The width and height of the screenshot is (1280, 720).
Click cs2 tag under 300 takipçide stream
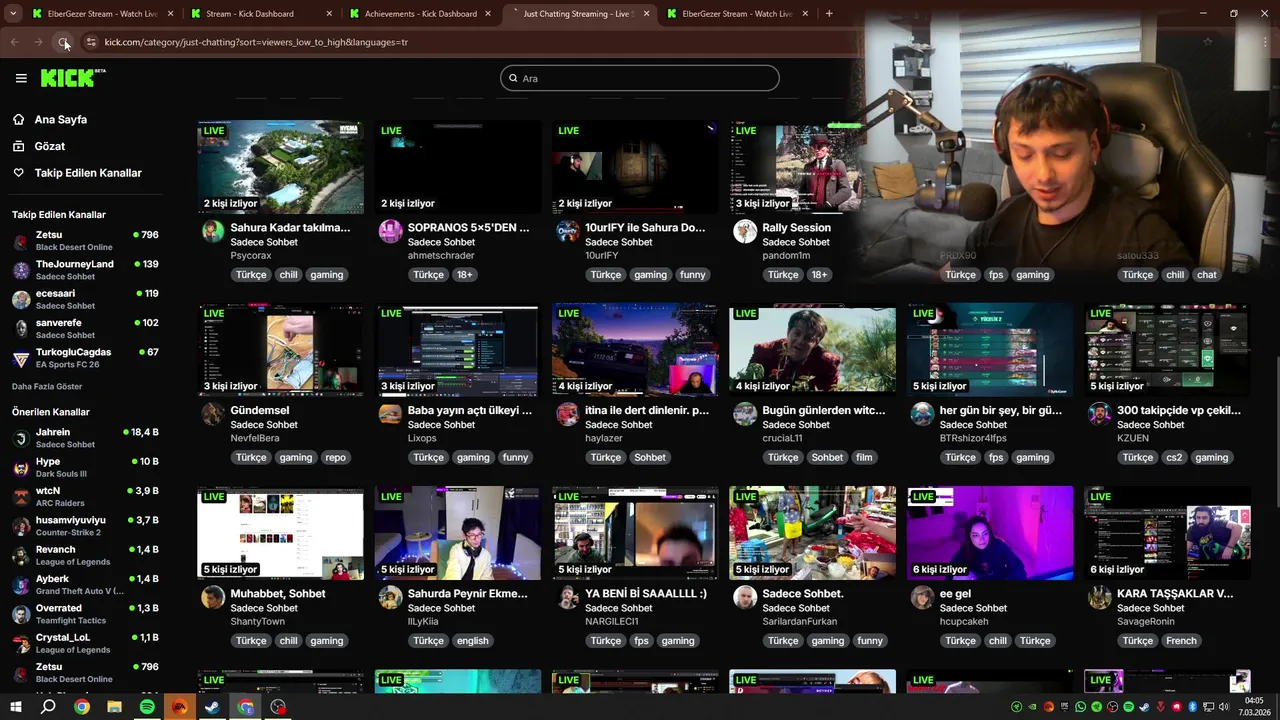click(x=1174, y=458)
